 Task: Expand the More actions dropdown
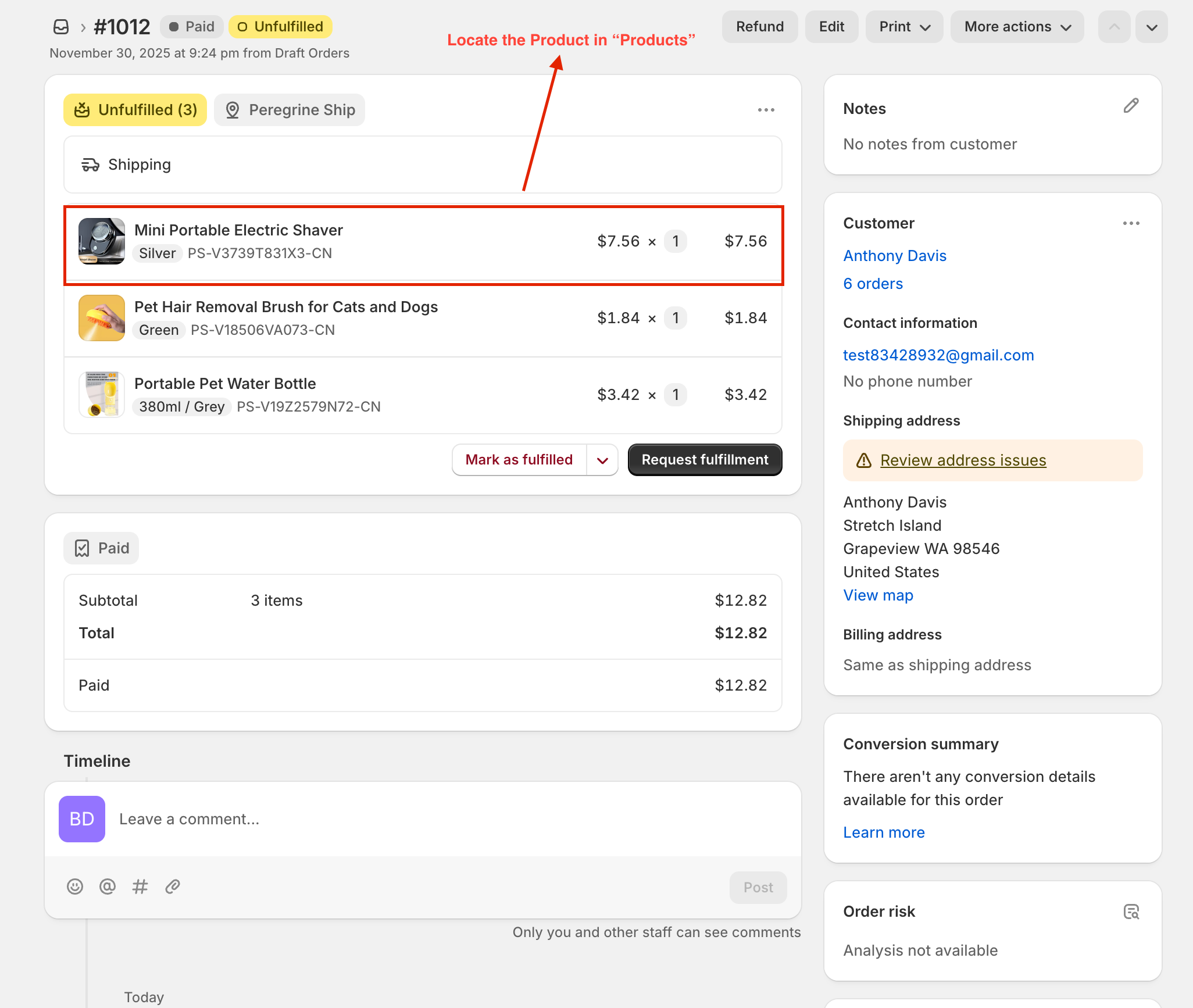(x=1017, y=27)
